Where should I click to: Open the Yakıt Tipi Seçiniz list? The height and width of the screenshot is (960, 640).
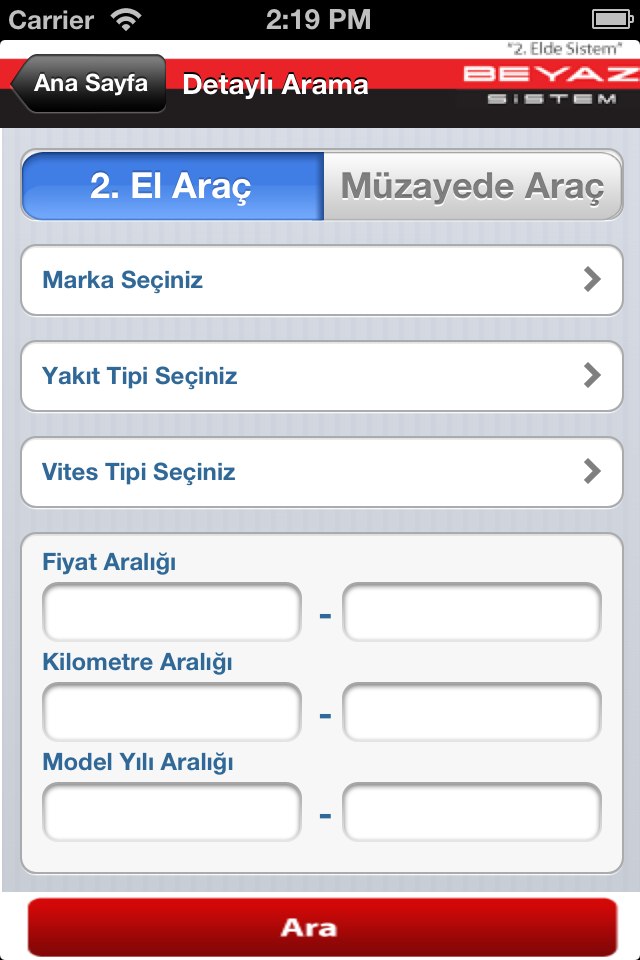point(322,377)
